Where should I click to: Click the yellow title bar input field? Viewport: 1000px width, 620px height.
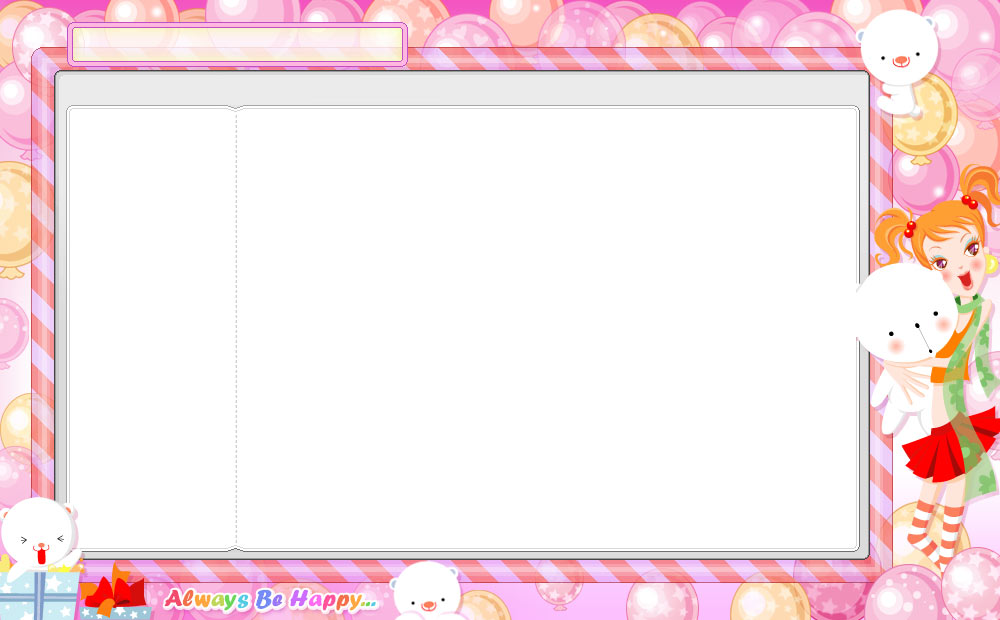pos(237,44)
